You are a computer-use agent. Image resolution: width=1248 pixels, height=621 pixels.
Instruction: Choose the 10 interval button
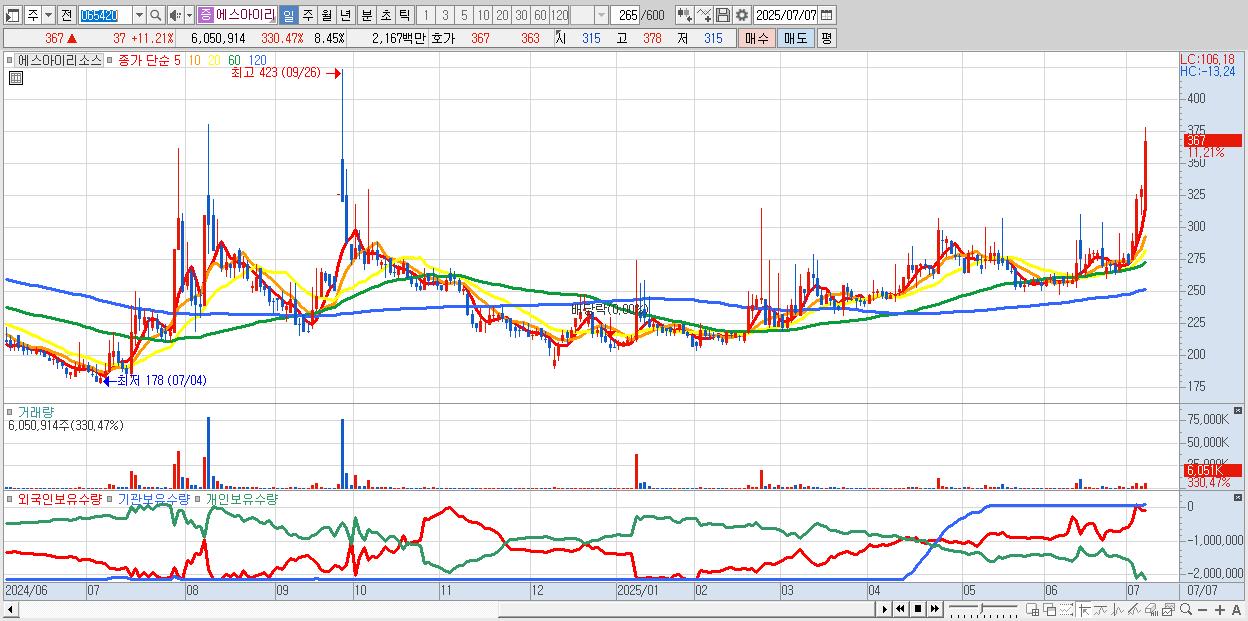(483, 15)
